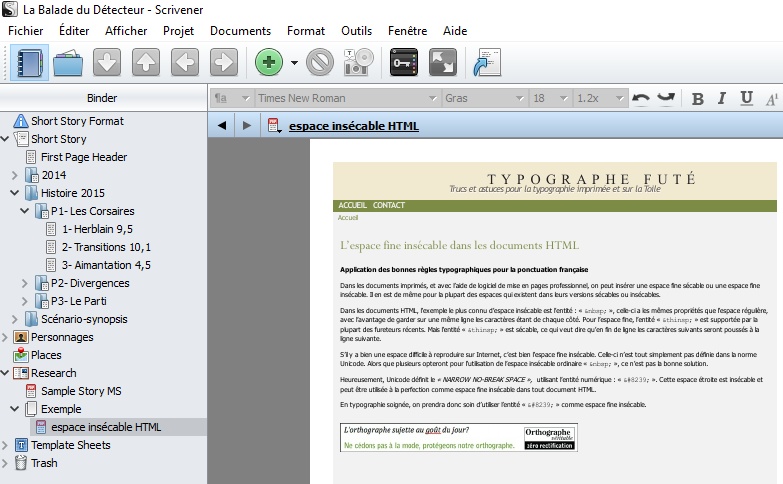This screenshot has height=484, width=783.
Task: Collapse the P1- Les Corsaires folder
Action: pos(24,211)
